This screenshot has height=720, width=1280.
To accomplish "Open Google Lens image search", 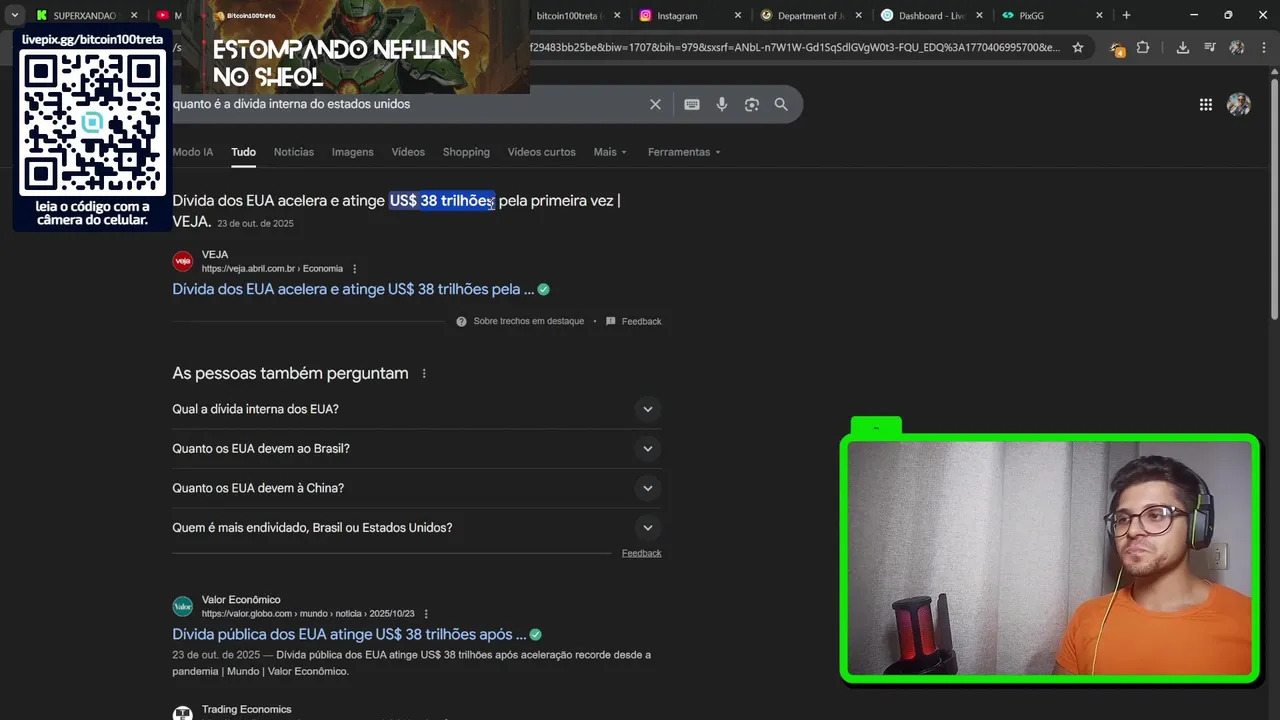I will [x=751, y=104].
